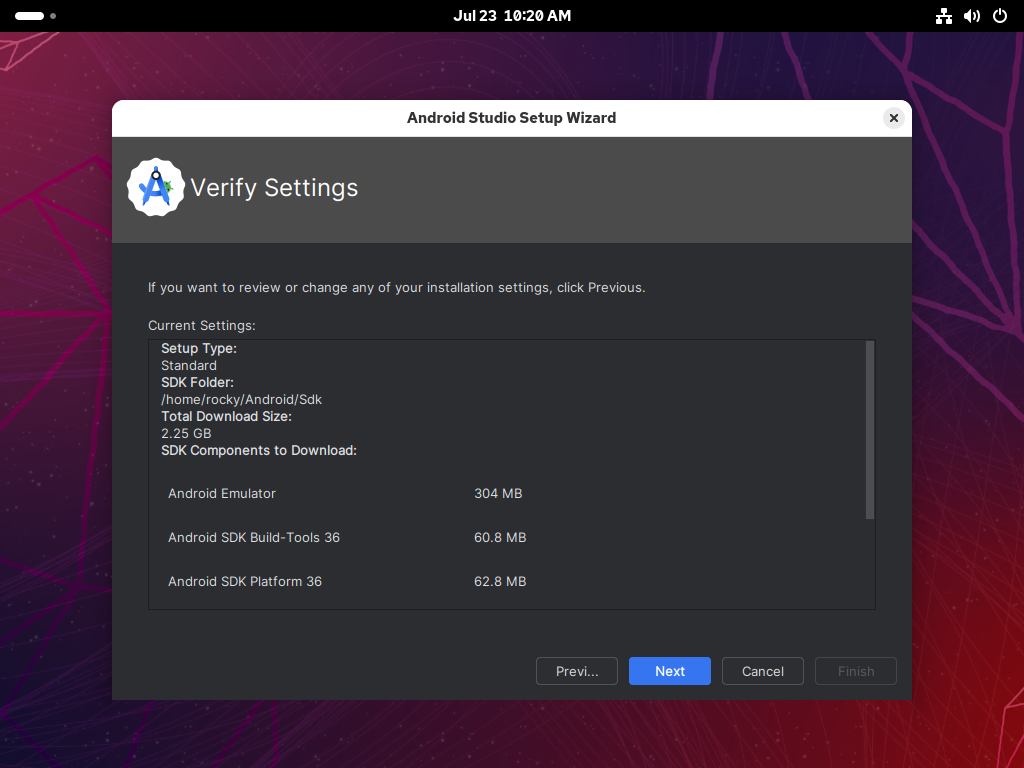Click the 304 MB size value
1024x768 pixels.
[498, 494]
